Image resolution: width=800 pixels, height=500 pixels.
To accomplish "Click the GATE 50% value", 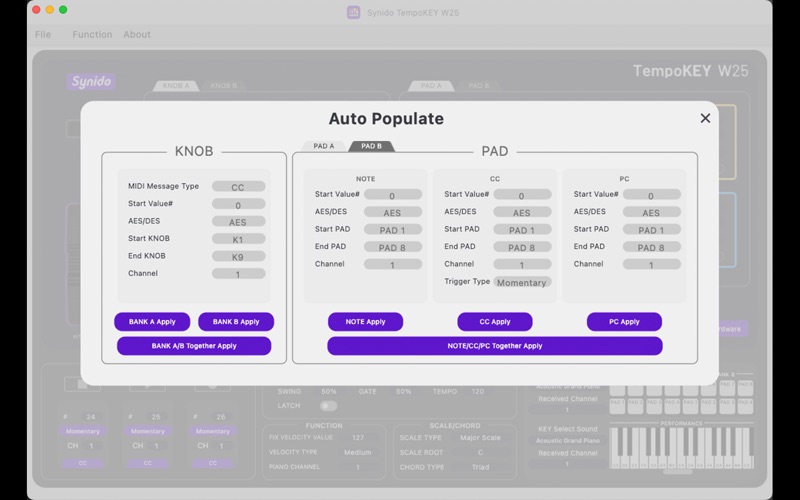I will (404, 392).
